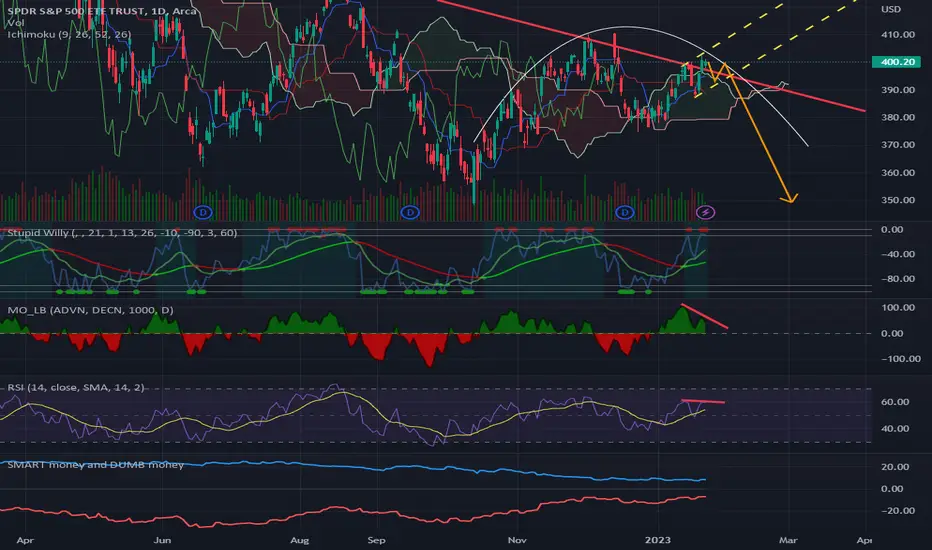Click the Vol indicator label

(x=16, y=23)
